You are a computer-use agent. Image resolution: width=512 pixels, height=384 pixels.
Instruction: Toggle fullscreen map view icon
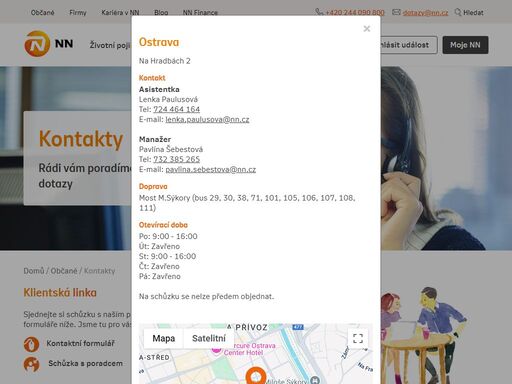tap(358, 339)
